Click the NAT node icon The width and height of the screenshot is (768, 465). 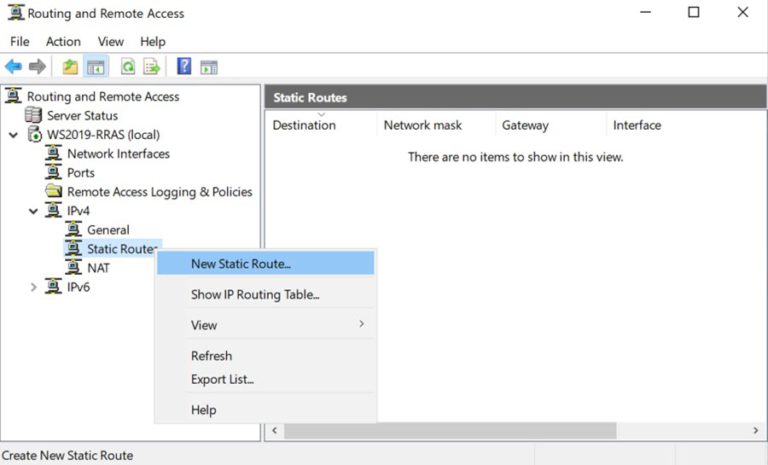click(x=73, y=268)
